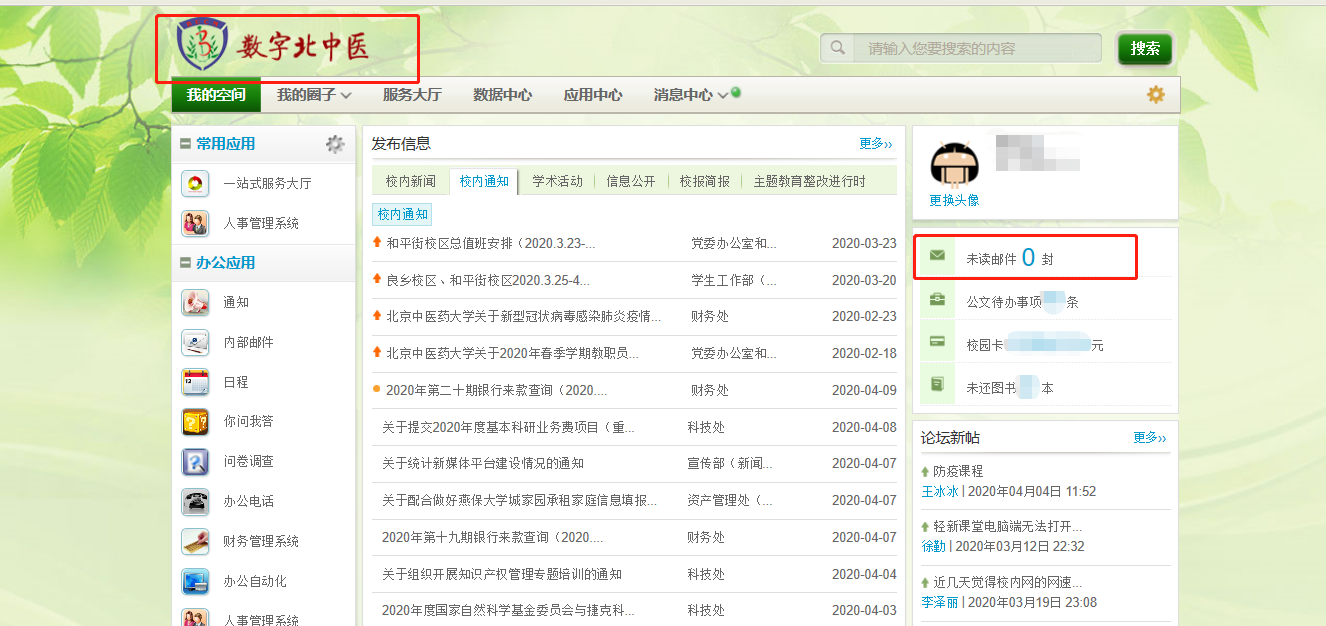The height and width of the screenshot is (626, 1326).
Task: Click 更多 link in 发布信息 panel
Action: [875, 144]
